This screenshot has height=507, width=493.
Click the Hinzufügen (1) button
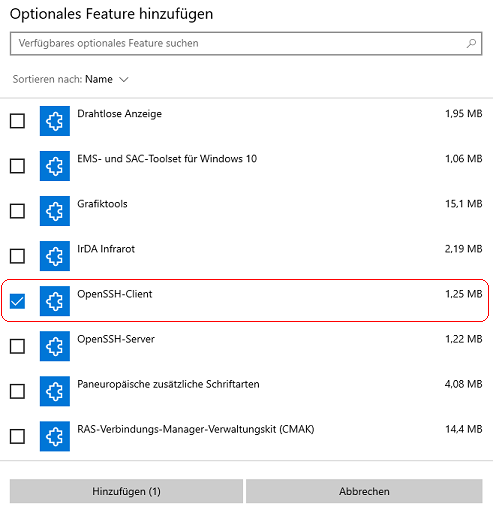[x=126, y=491]
